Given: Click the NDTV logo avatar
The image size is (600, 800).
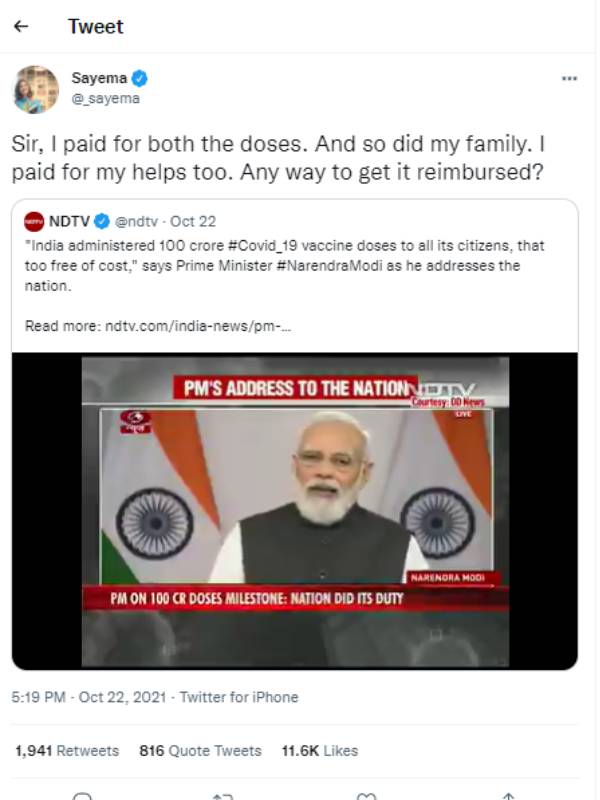Looking at the screenshot, I should (x=34, y=222).
